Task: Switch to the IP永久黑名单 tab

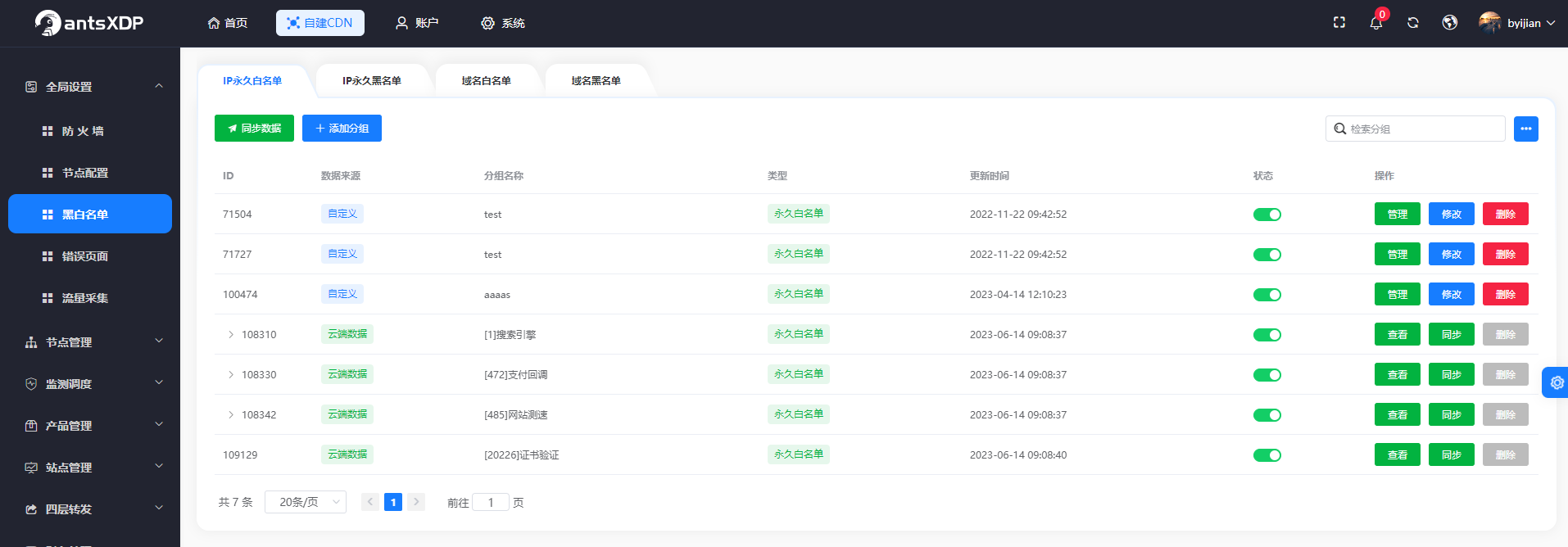Action: [x=371, y=81]
